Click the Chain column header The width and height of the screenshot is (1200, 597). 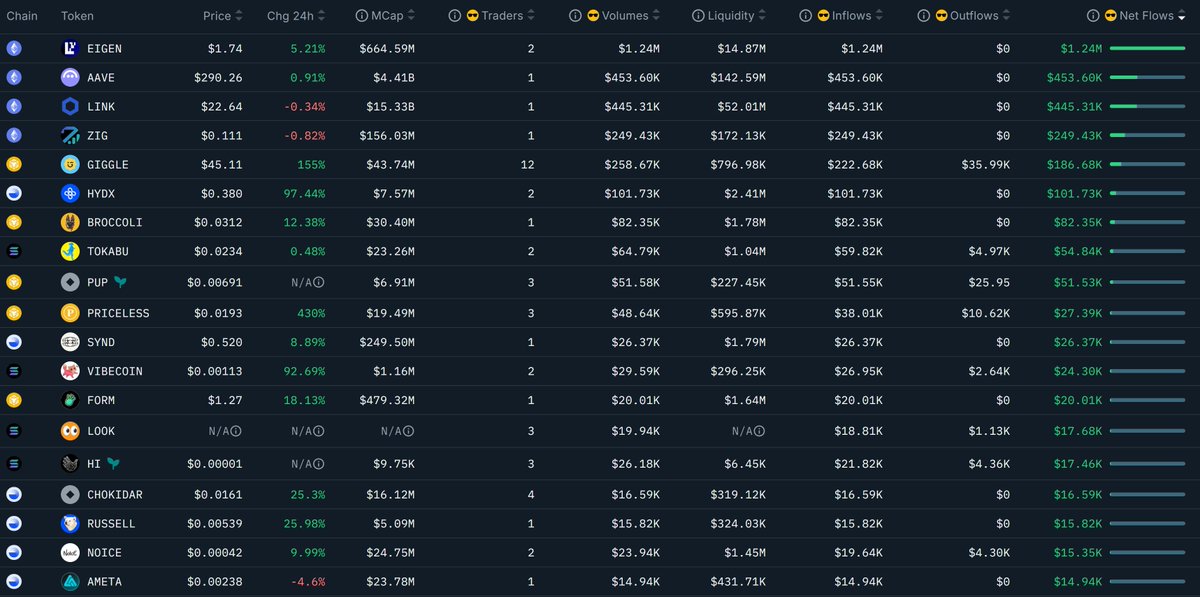point(22,16)
